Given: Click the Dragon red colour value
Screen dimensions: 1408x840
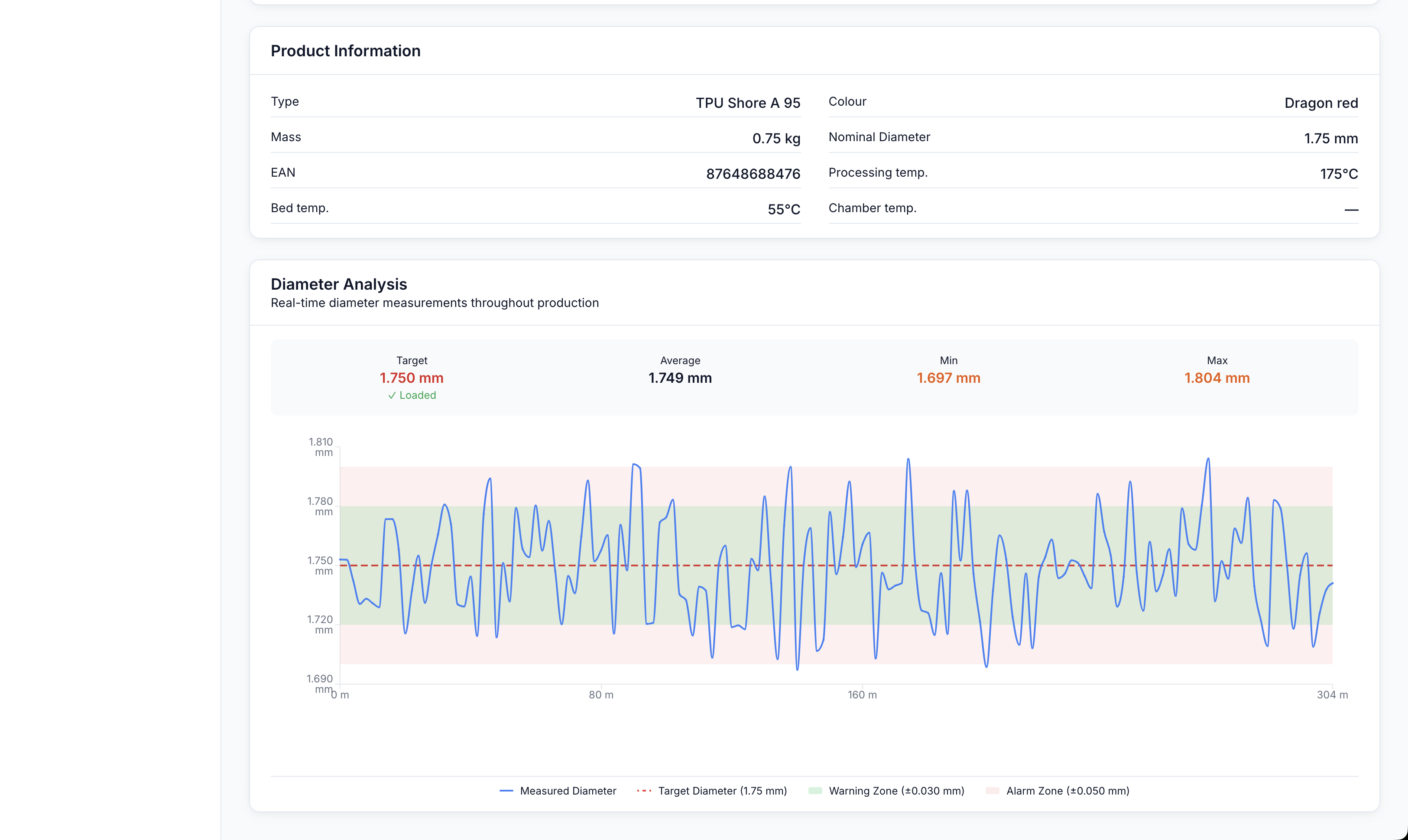Looking at the screenshot, I should tap(1321, 103).
